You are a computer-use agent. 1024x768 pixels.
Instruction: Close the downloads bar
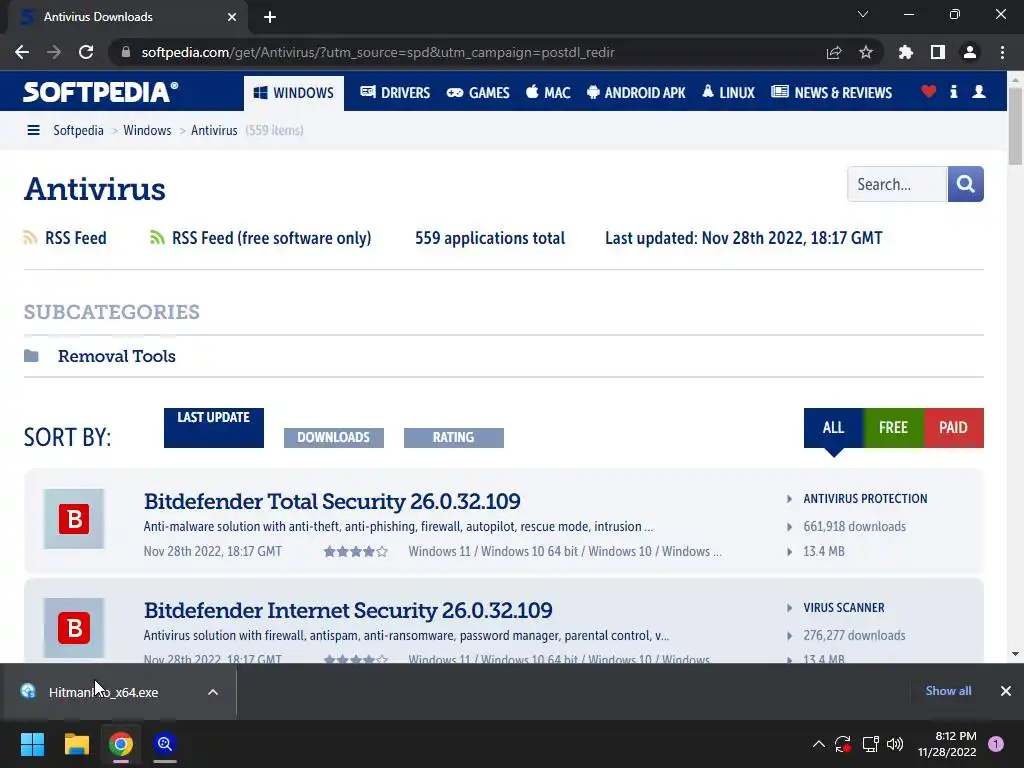(1006, 691)
